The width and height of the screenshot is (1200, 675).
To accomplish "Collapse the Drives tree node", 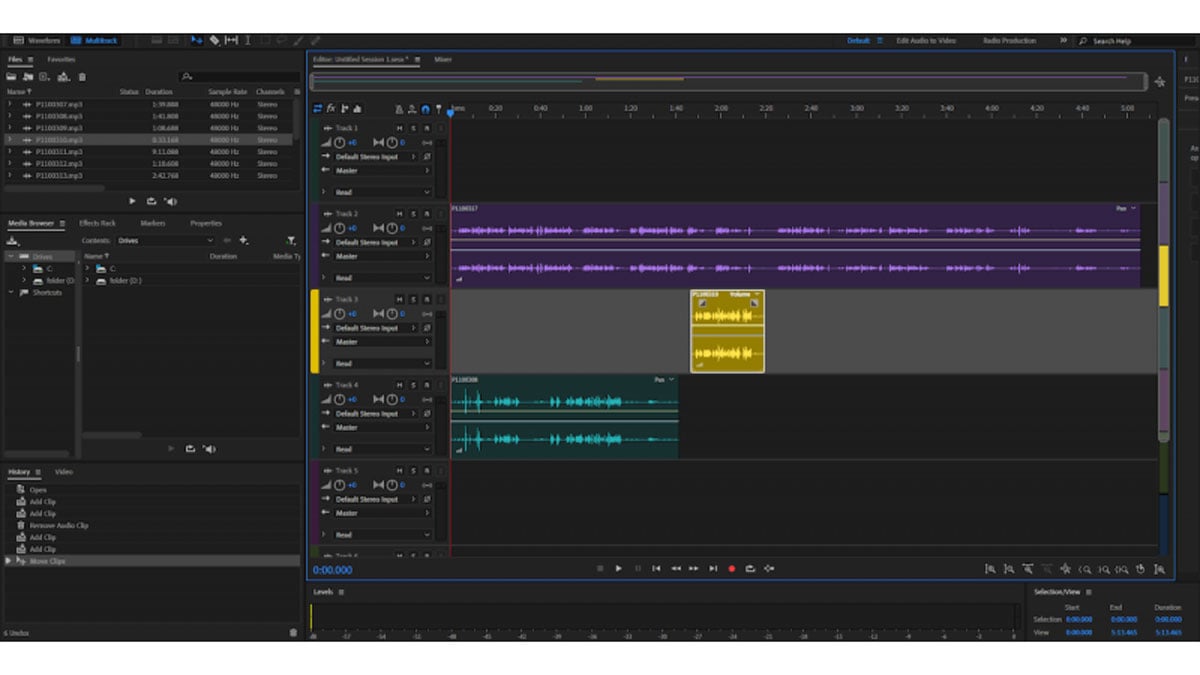I will pyautogui.click(x=10, y=257).
